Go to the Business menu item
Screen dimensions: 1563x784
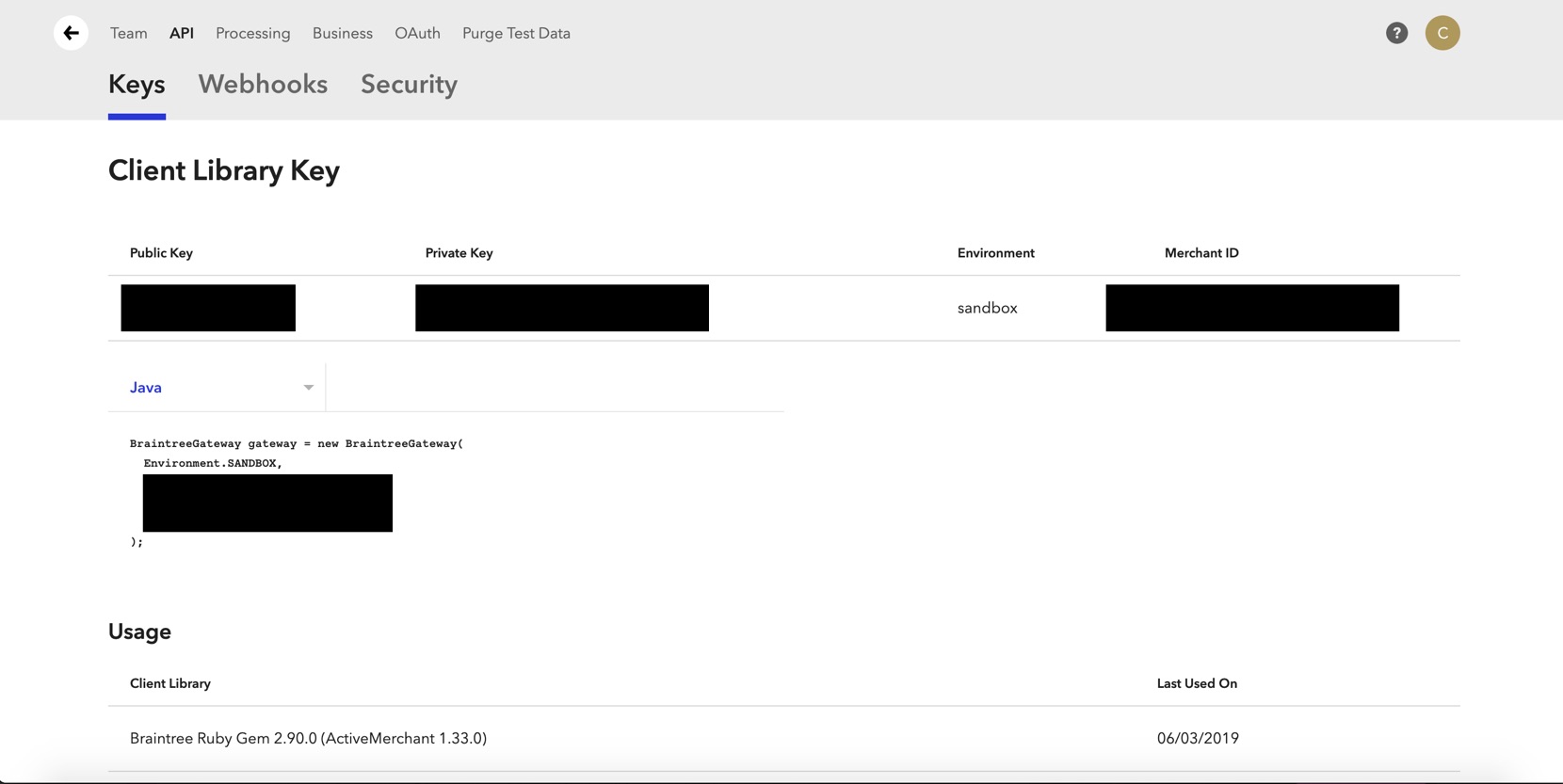click(342, 33)
